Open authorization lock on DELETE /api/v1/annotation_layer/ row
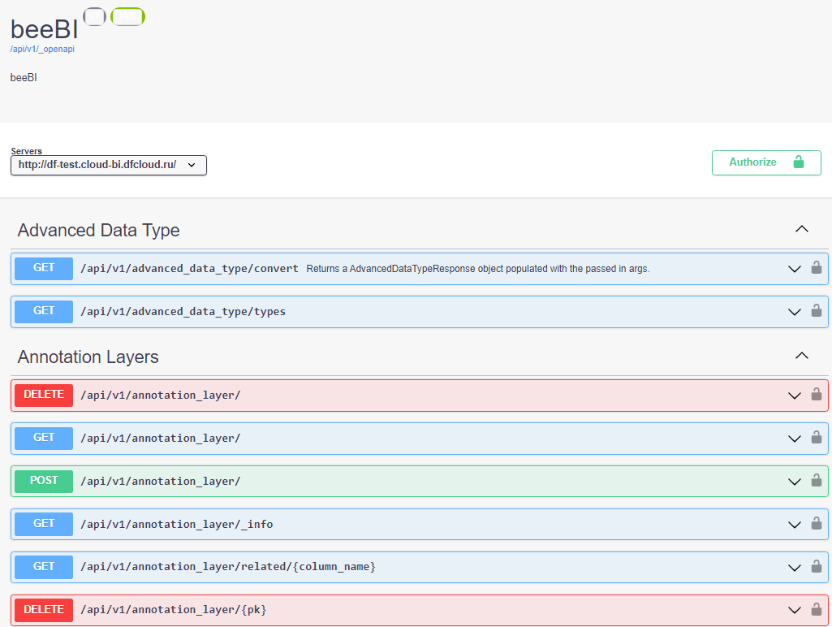 point(816,395)
